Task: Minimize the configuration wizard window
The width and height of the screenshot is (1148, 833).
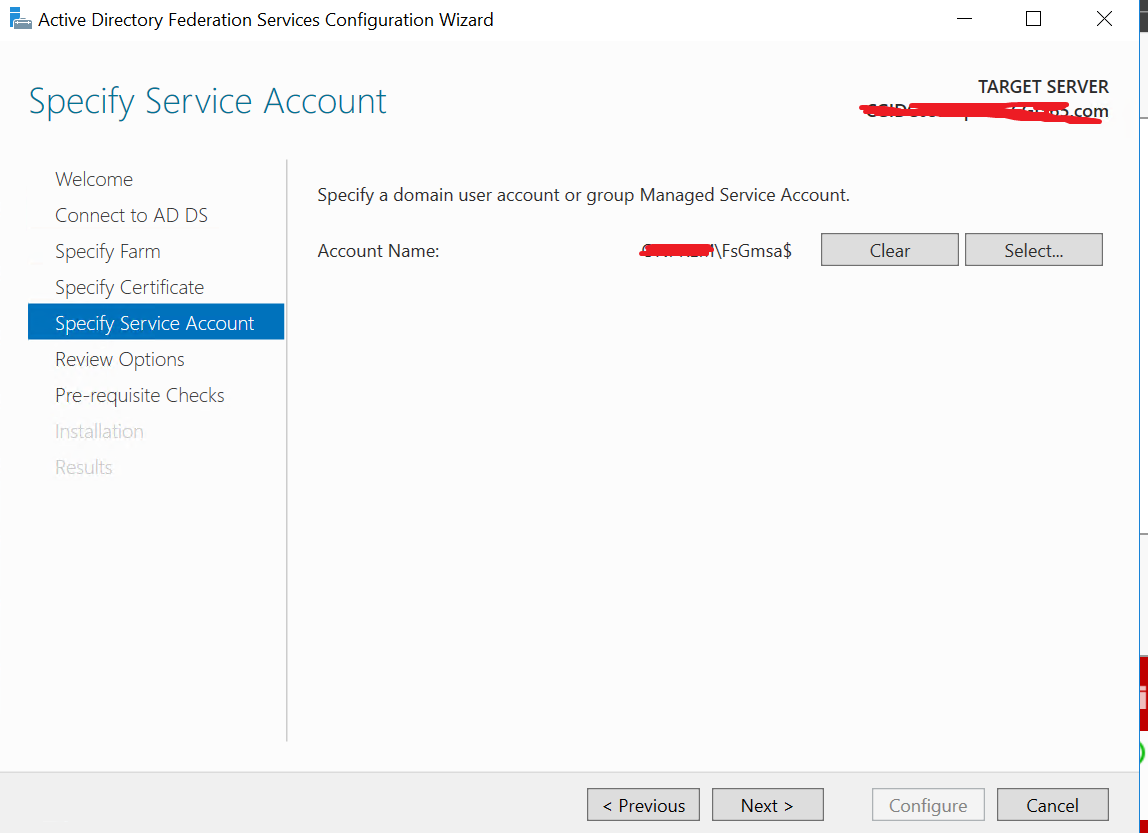Action: point(964,19)
